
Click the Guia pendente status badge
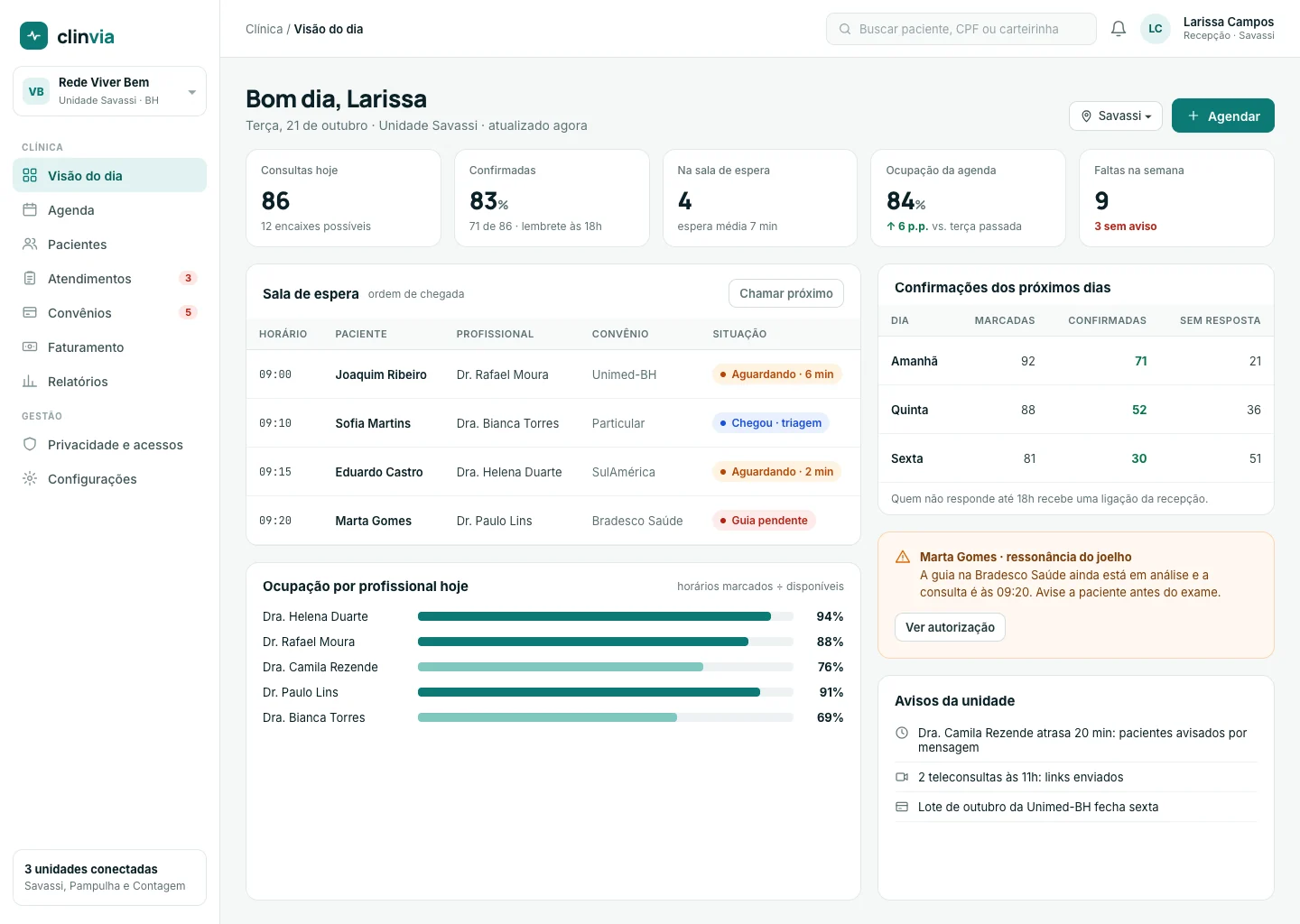764,521
